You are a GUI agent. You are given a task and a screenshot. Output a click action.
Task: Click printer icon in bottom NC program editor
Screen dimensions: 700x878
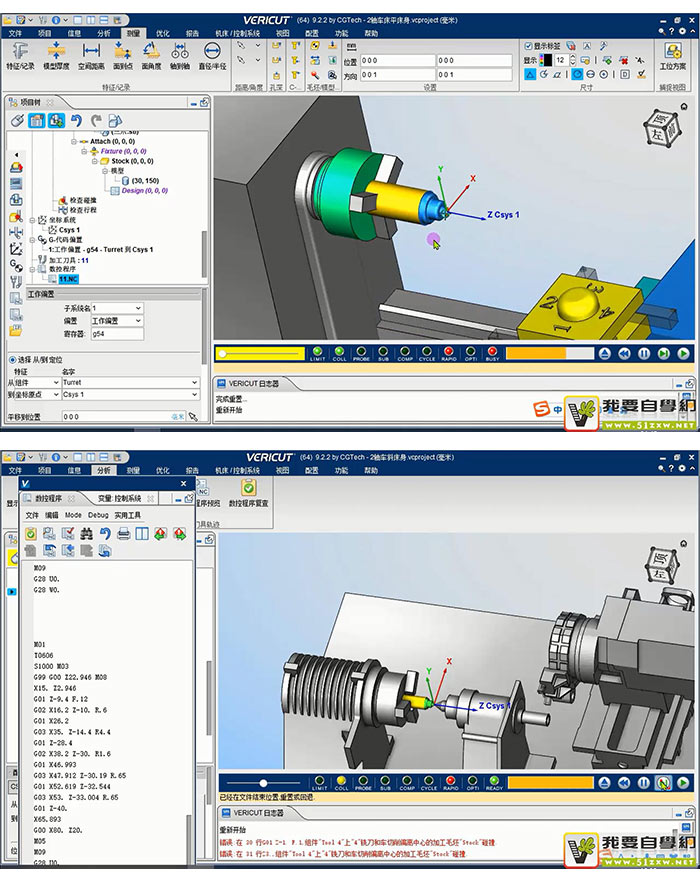coord(124,534)
